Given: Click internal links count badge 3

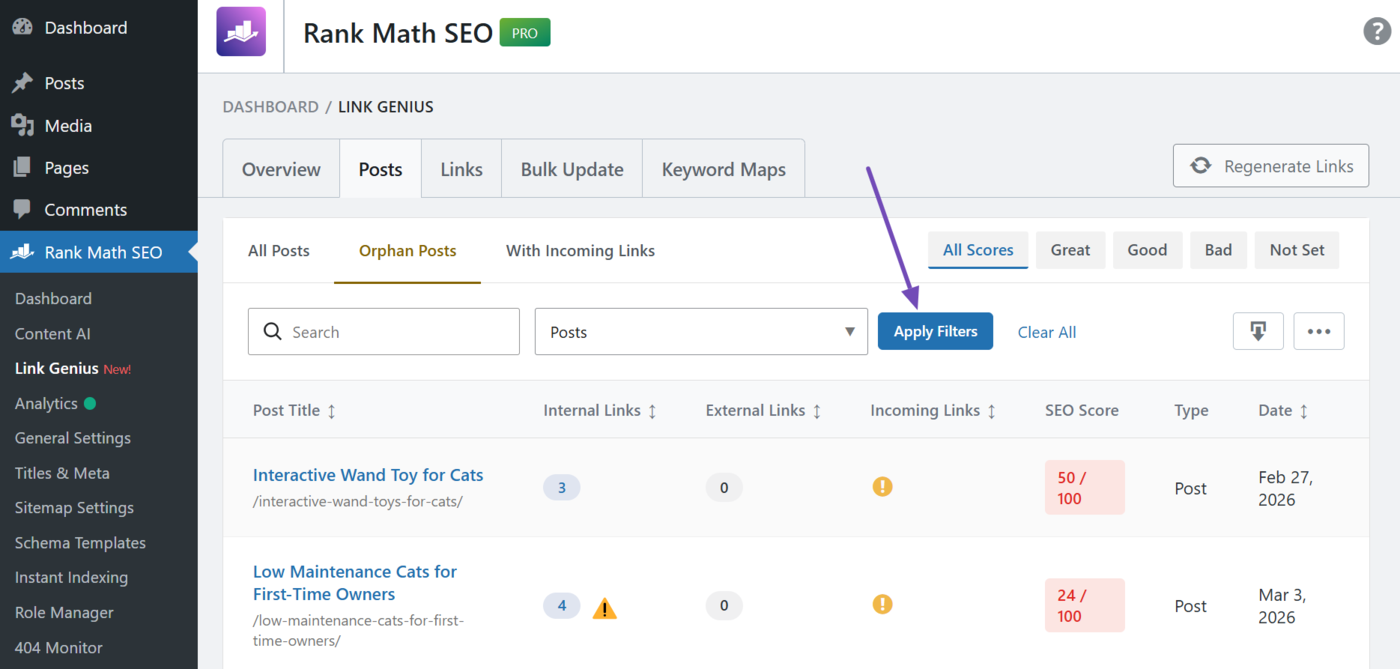Looking at the screenshot, I should 562,488.
